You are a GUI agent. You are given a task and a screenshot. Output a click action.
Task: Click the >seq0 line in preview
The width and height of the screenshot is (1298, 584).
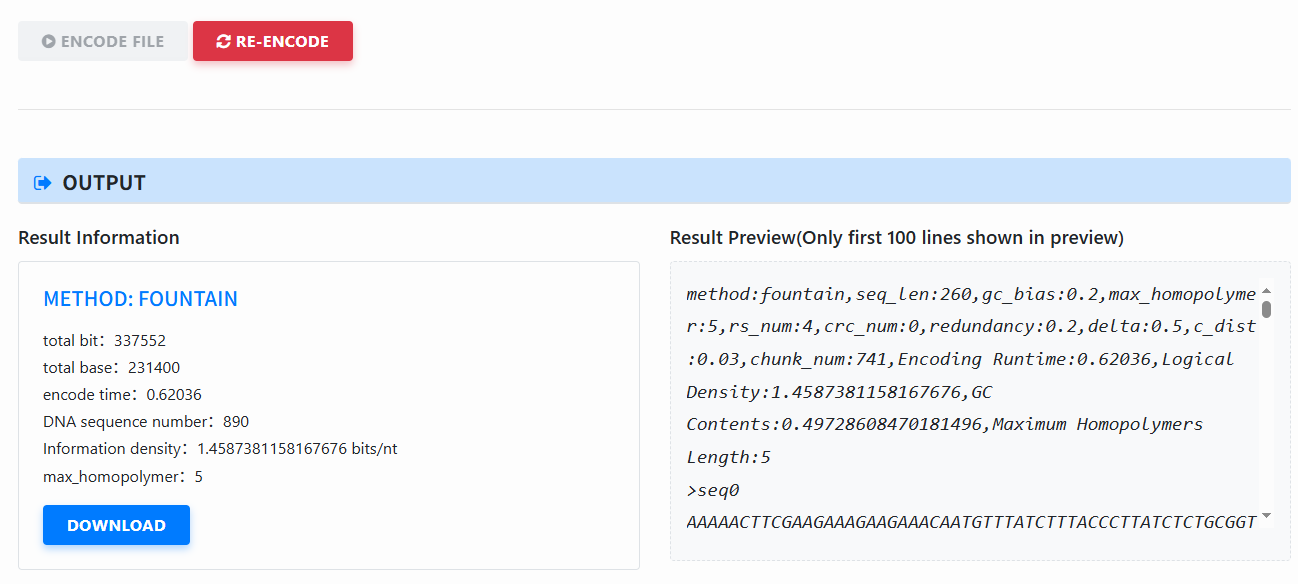coord(712,490)
